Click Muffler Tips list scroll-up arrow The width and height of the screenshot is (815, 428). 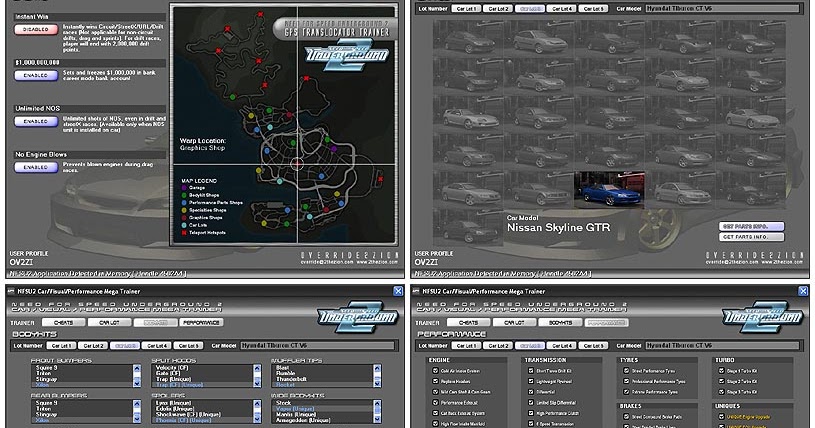377,368
